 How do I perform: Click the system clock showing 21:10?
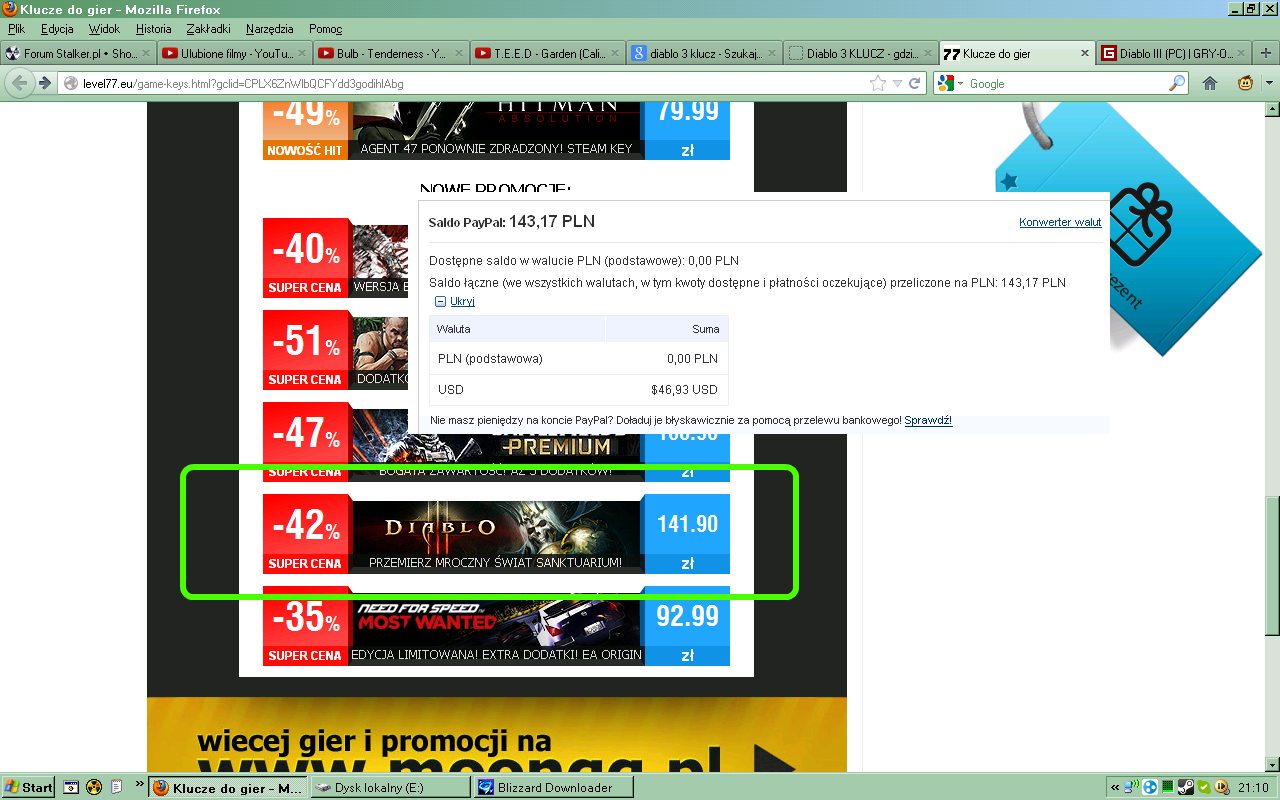pyautogui.click(x=1255, y=787)
